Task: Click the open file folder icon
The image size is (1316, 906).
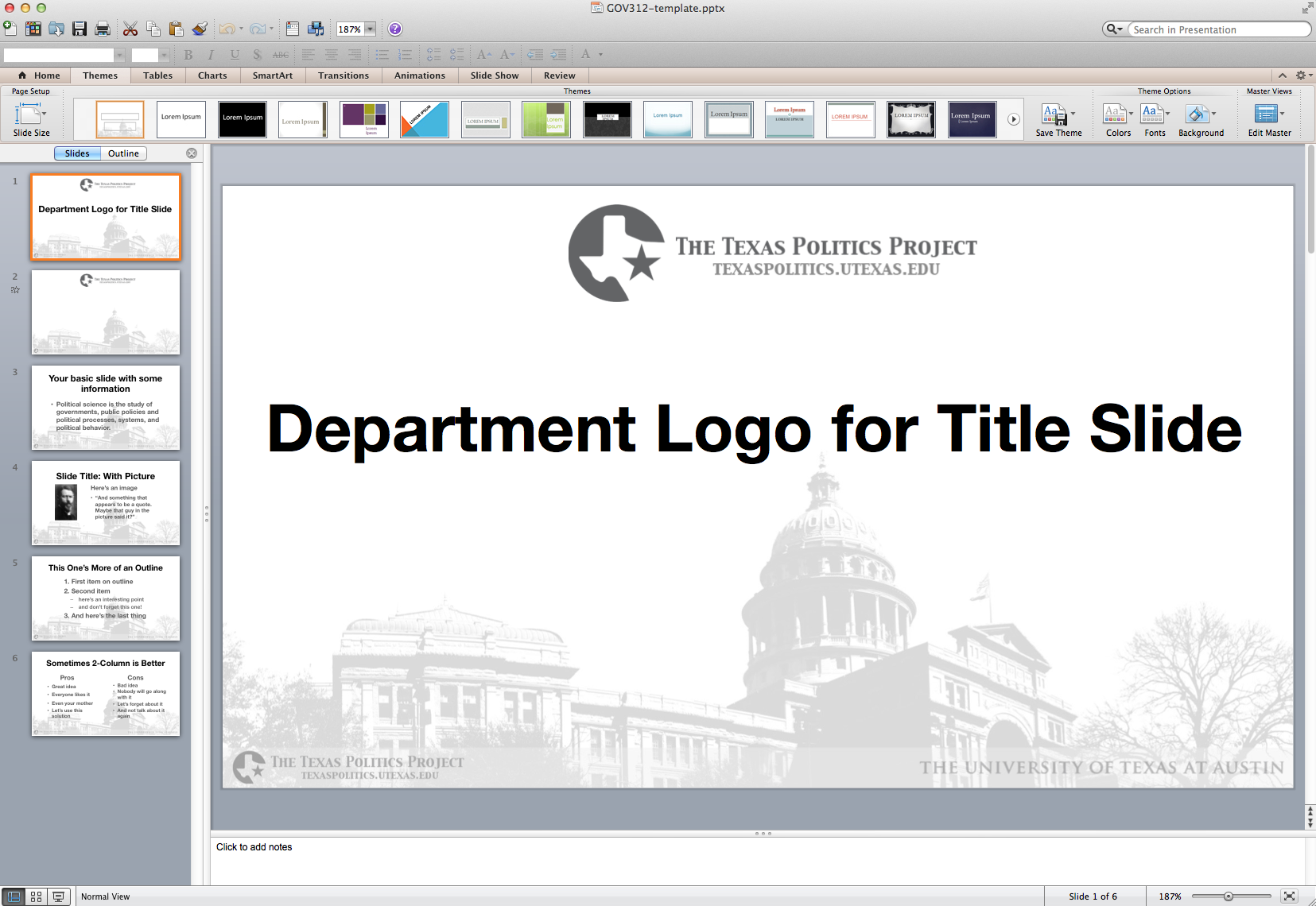Action: [x=56, y=29]
